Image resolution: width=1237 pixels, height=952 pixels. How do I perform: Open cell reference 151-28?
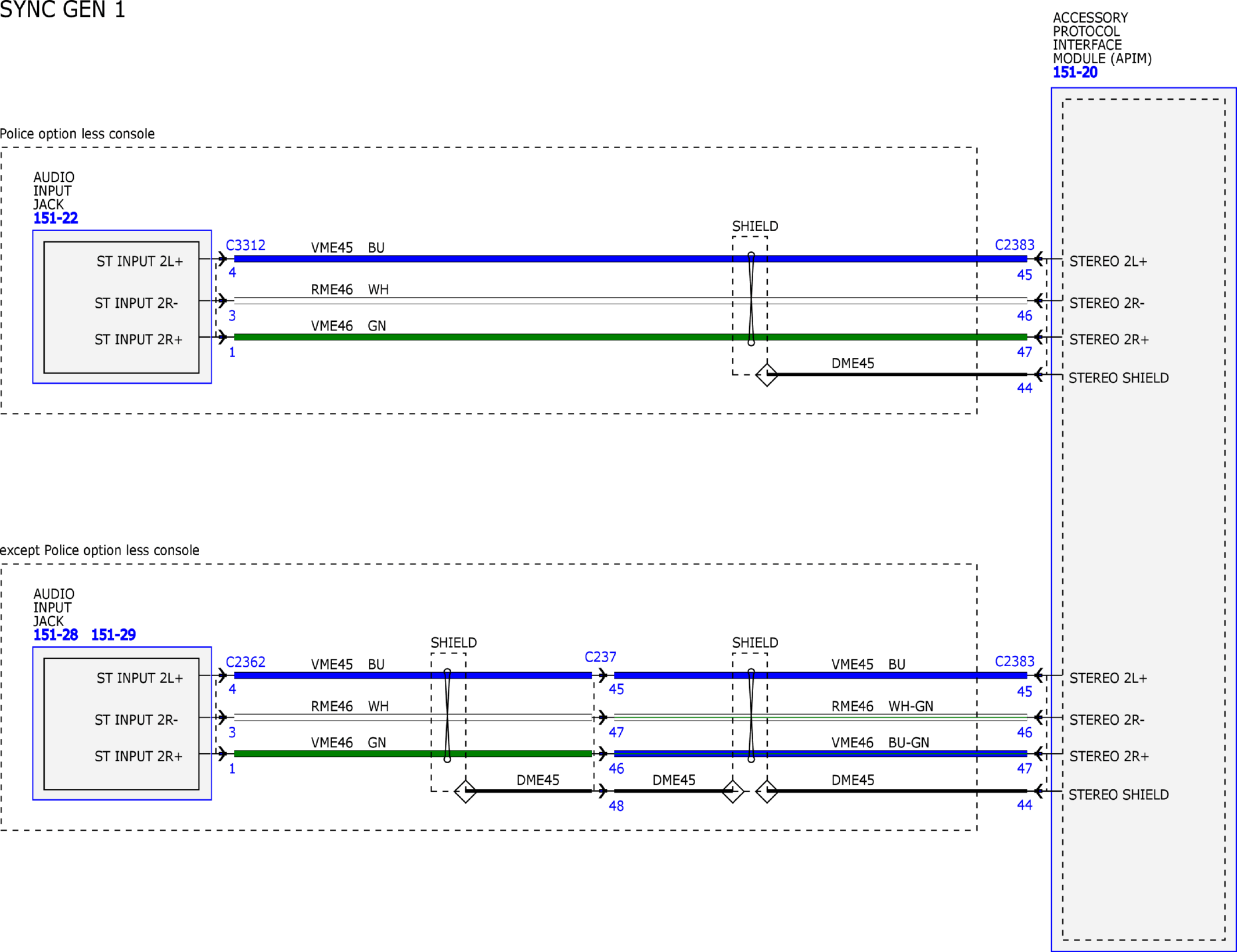point(56,635)
